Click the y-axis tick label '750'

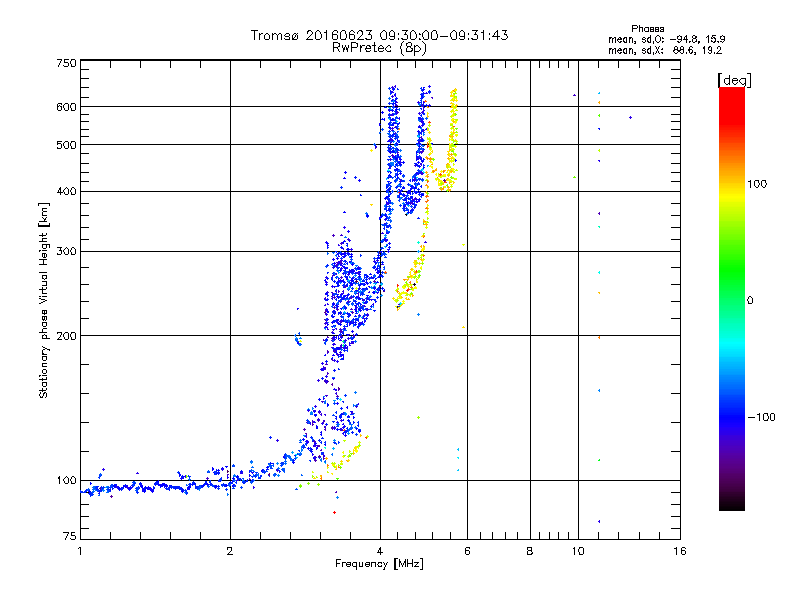(x=66, y=63)
